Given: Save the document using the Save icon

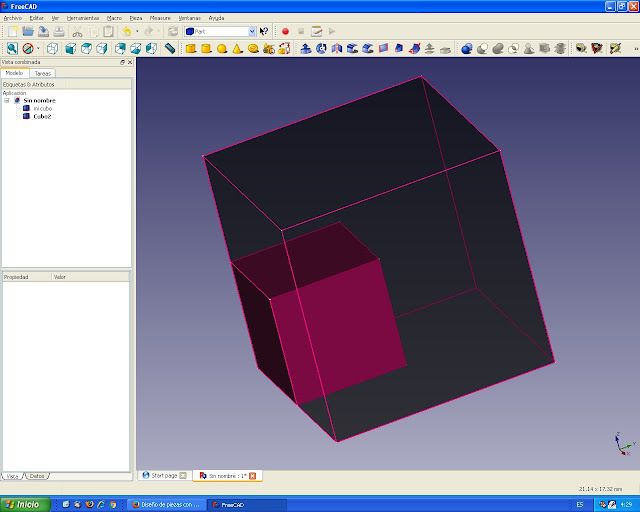Looking at the screenshot, I should (43, 31).
